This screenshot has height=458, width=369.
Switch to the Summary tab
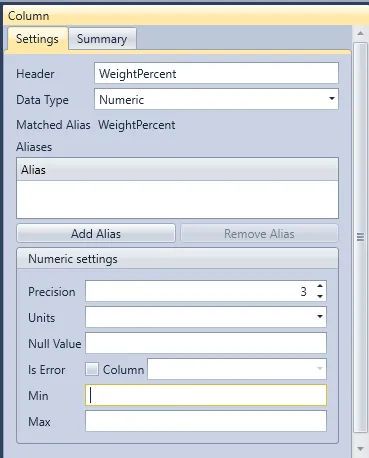(102, 39)
